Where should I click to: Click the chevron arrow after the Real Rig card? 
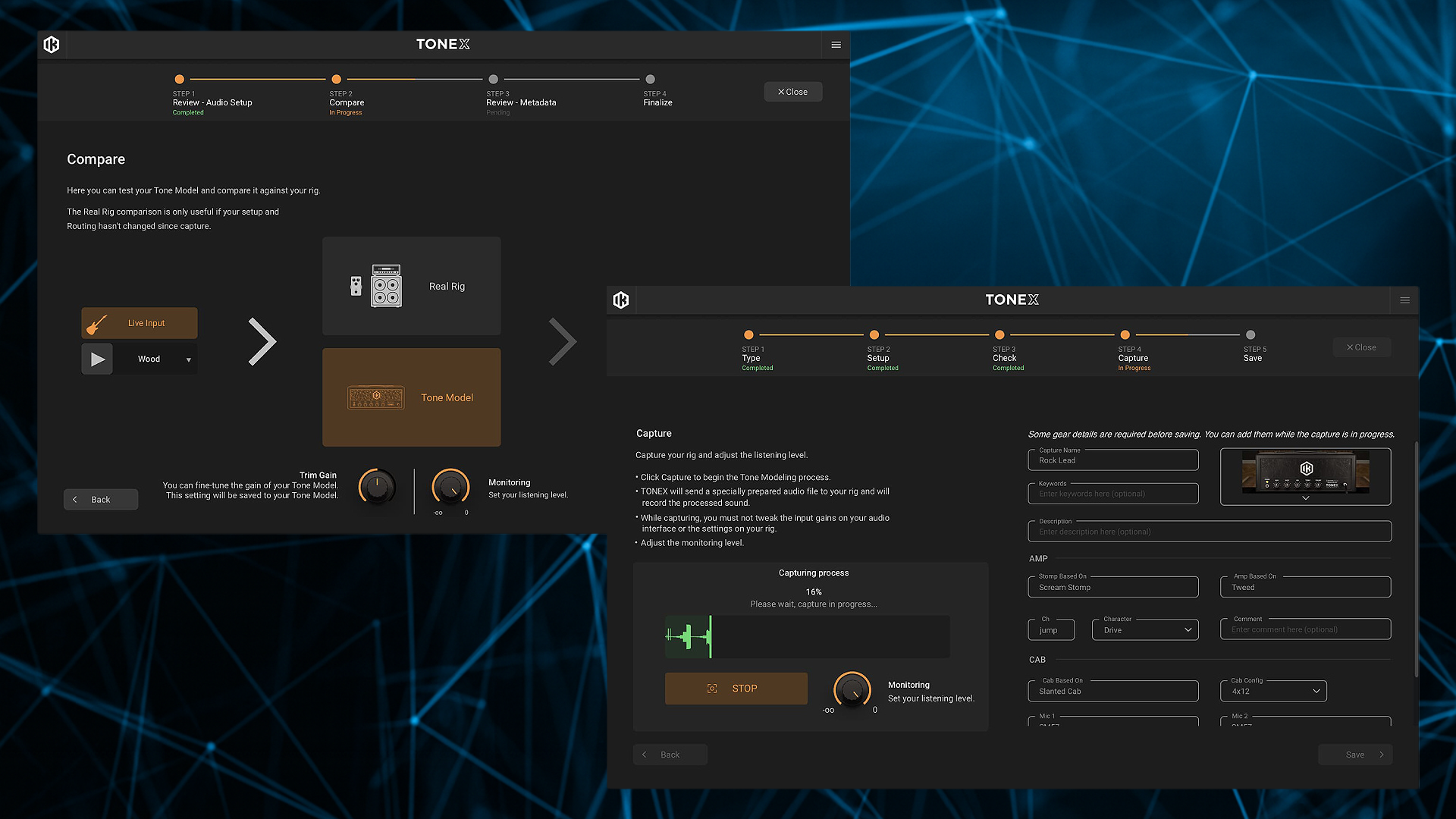(x=563, y=341)
